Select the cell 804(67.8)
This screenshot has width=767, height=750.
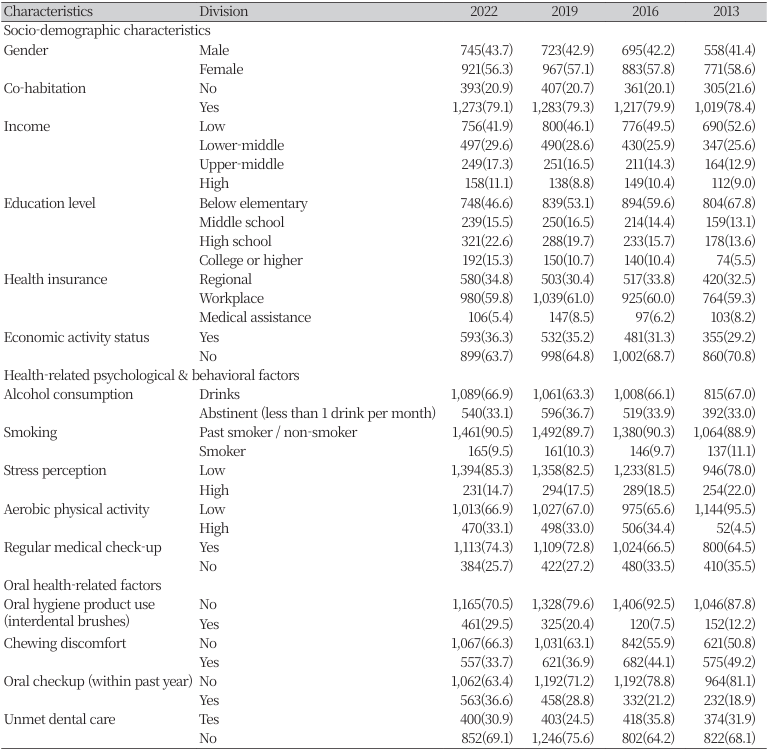(x=729, y=203)
